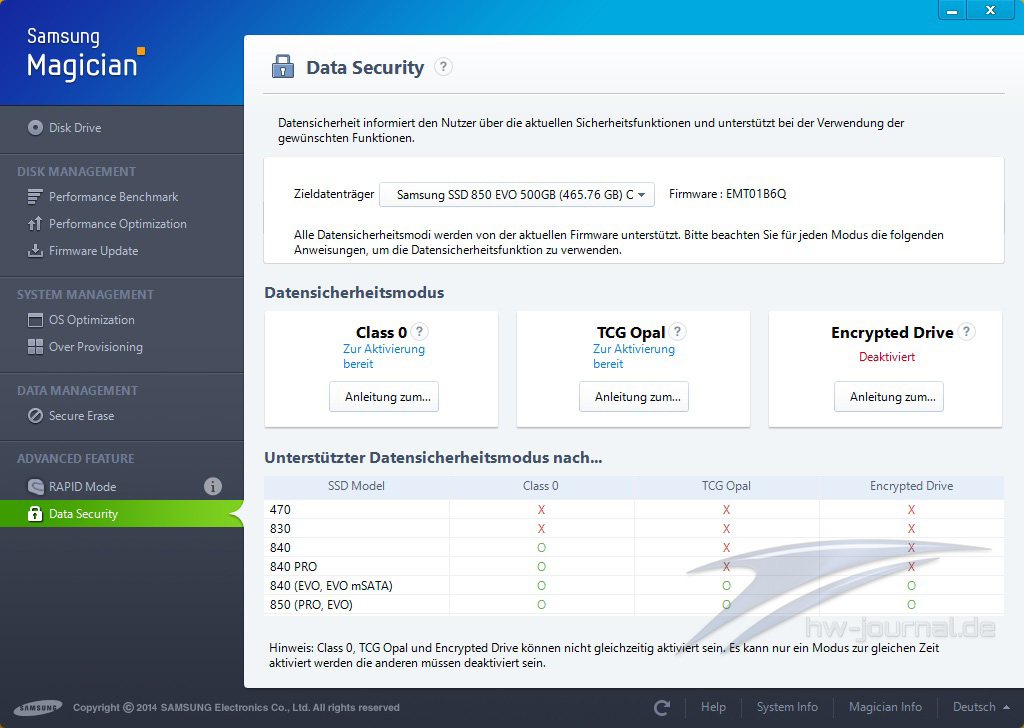
Task: Click the question mark beside TCG Opal
Action: 678,332
